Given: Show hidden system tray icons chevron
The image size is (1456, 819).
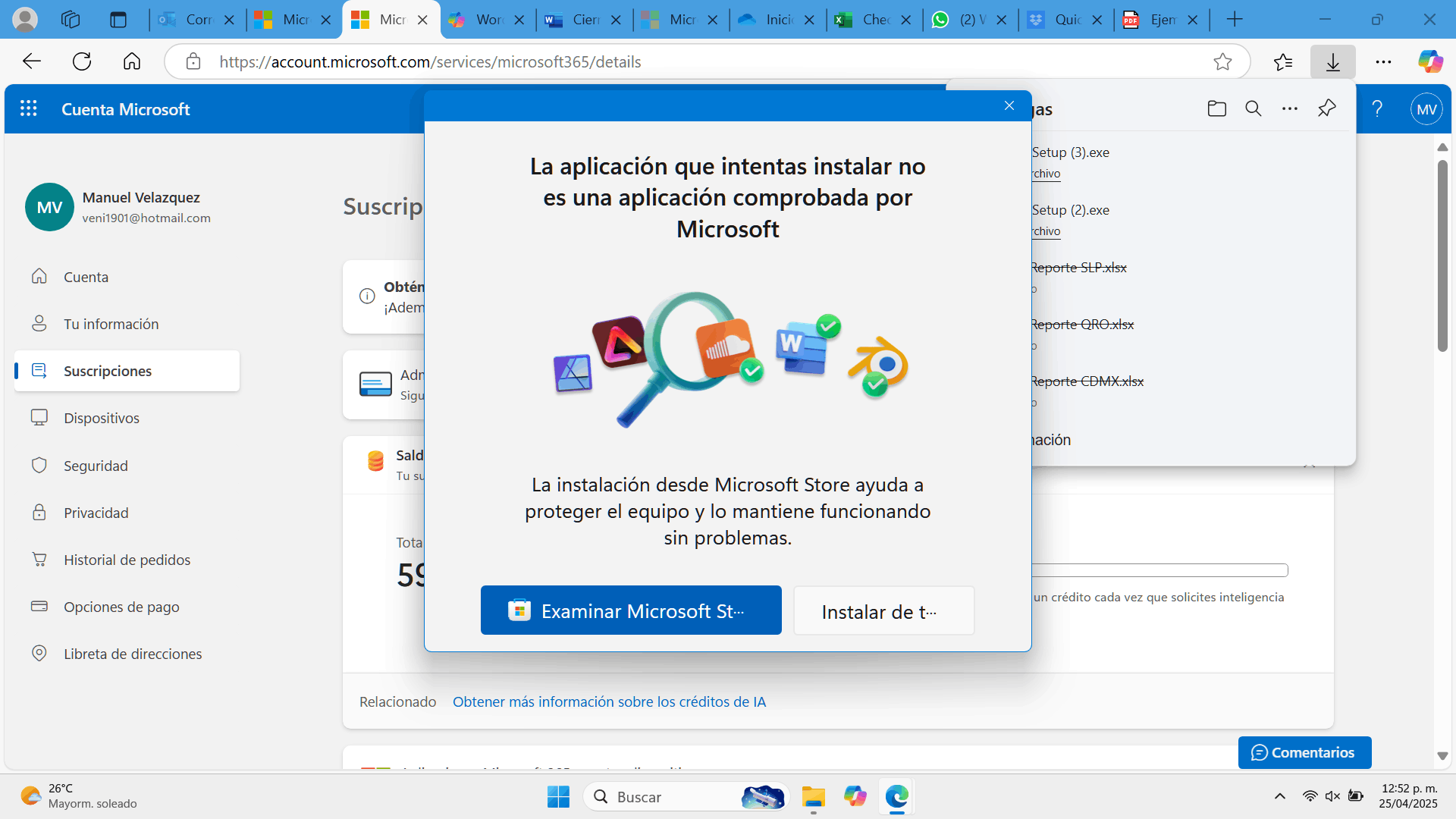Looking at the screenshot, I should [1280, 796].
